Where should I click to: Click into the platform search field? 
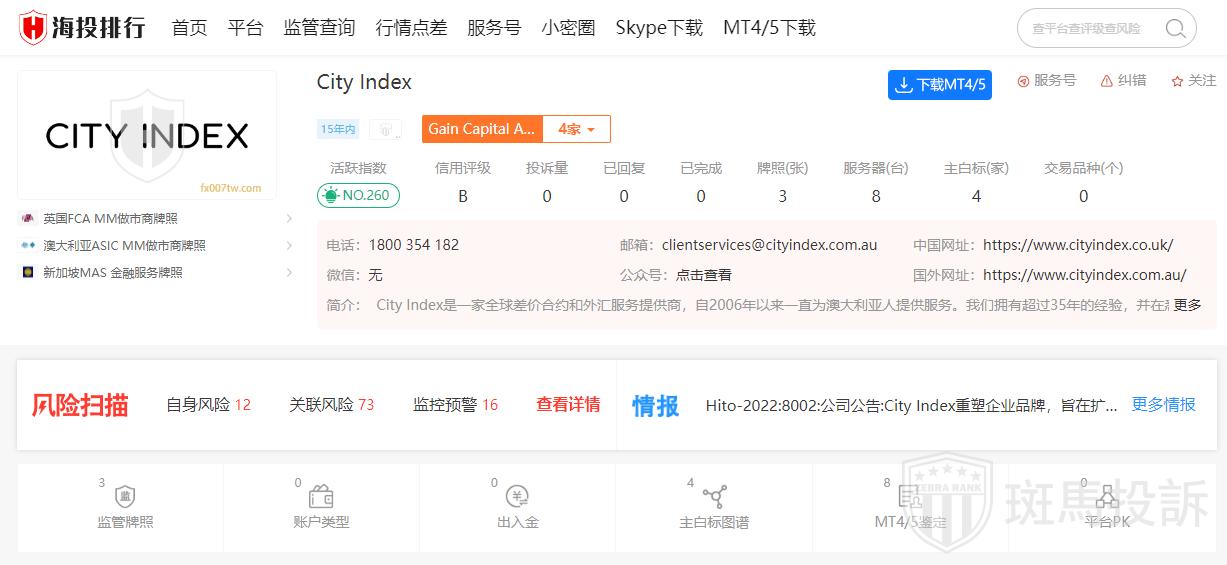[x=1090, y=29]
